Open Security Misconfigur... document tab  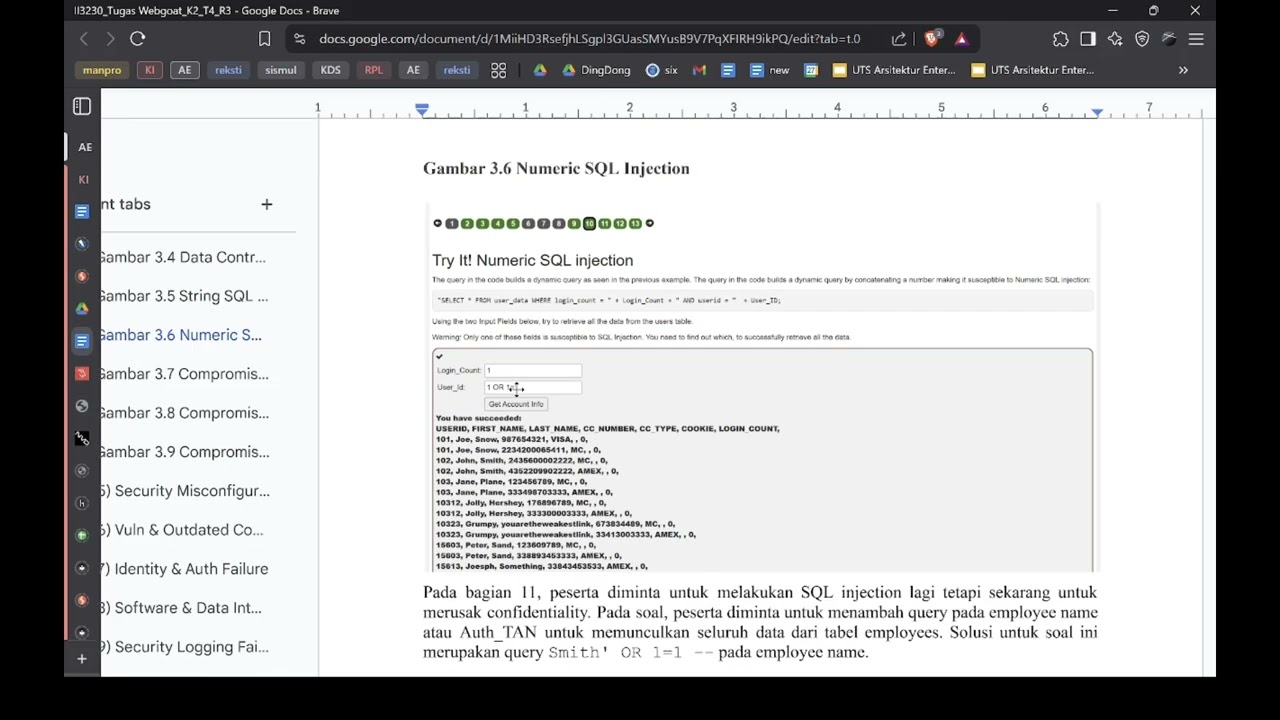(x=187, y=491)
